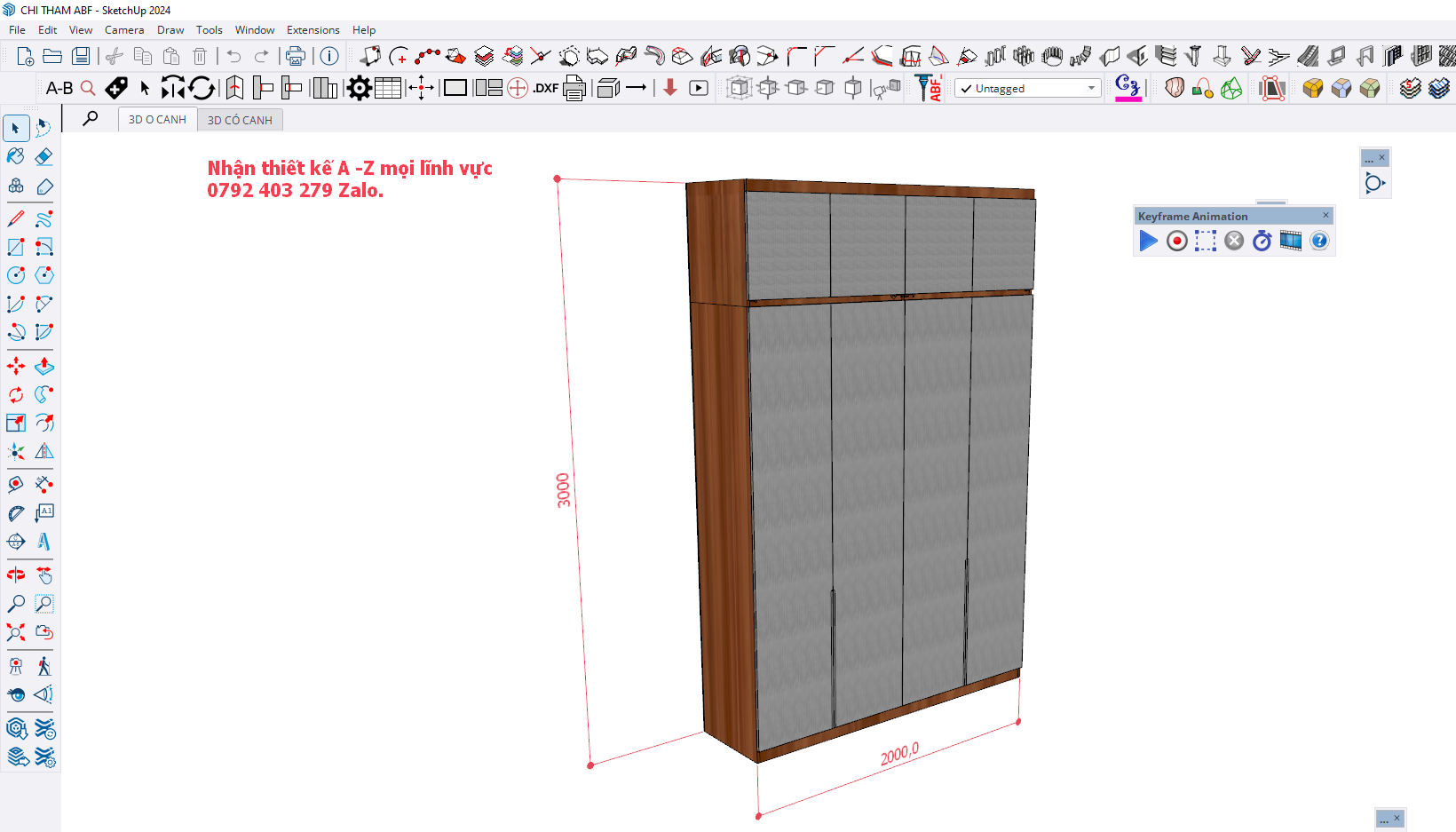Open the Camera menu

point(123,30)
